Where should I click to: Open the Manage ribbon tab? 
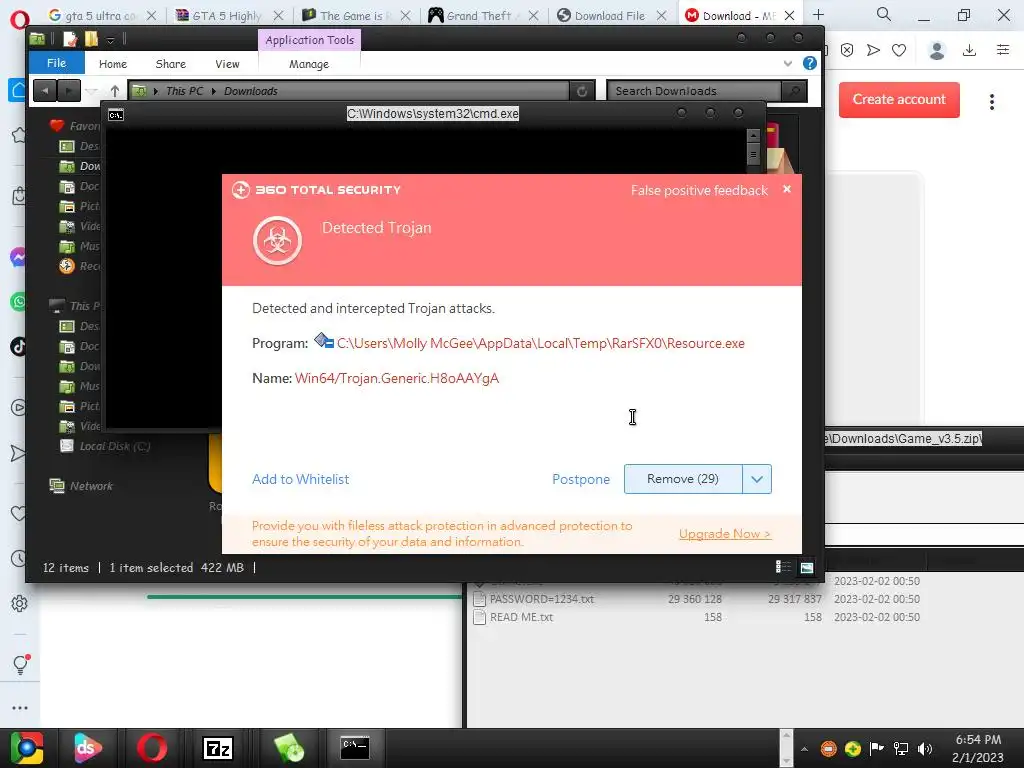coord(309,64)
